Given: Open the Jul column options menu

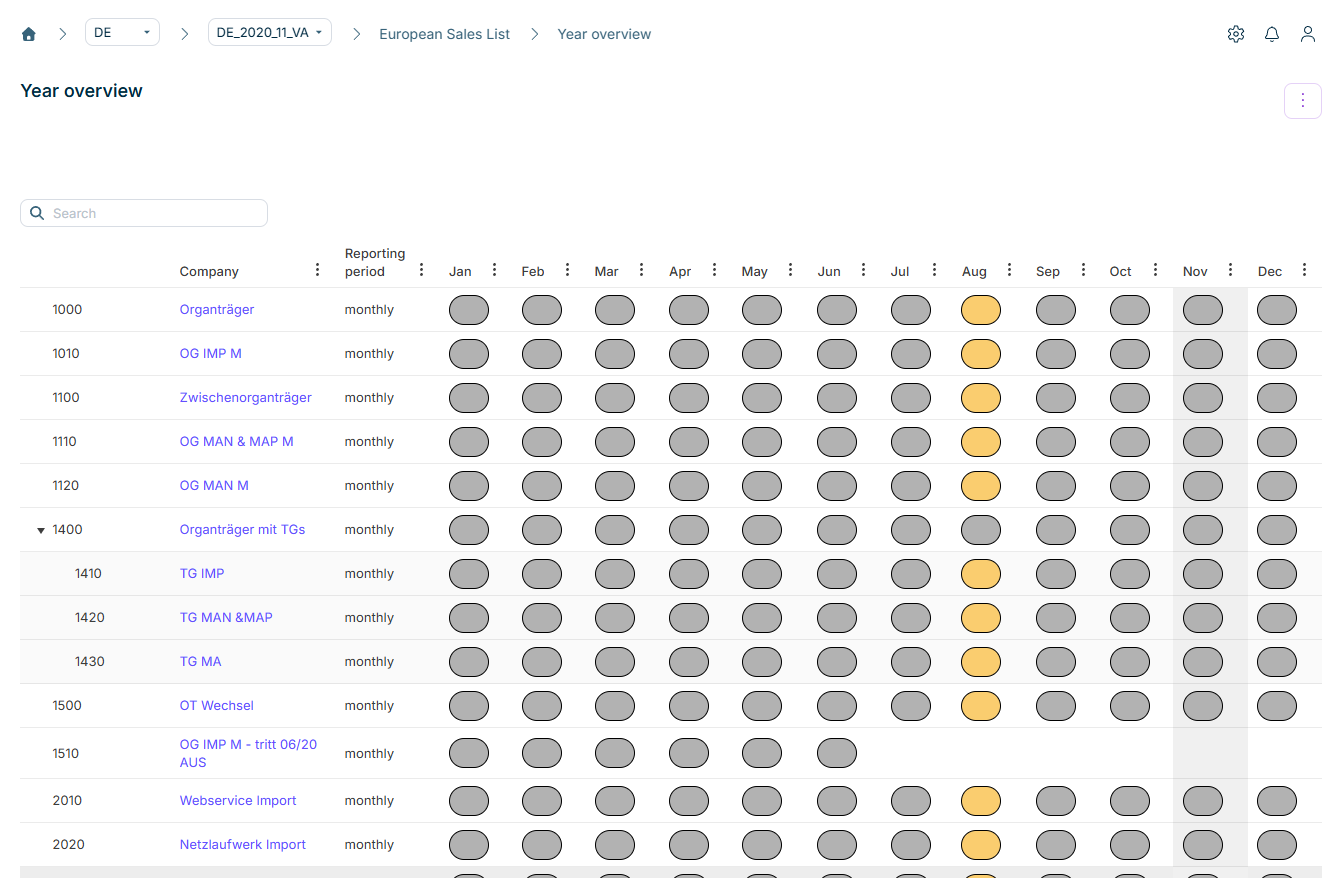Looking at the screenshot, I should [935, 270].
